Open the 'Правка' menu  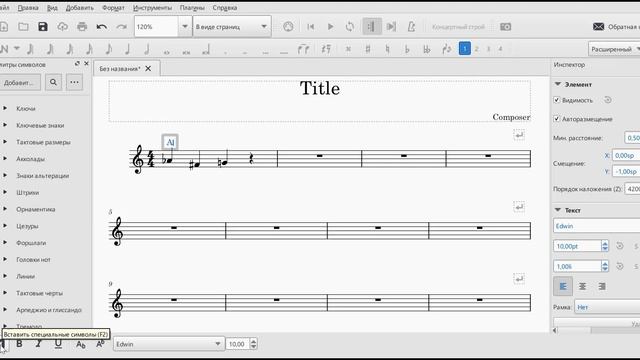(x=28, y=8)
